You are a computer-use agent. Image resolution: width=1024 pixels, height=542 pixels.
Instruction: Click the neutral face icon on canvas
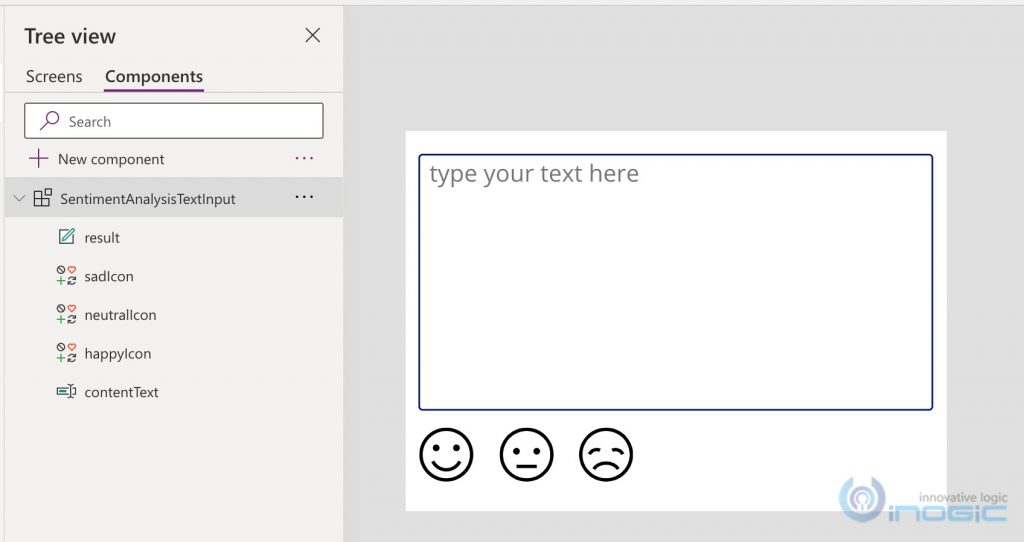[x=526, y=454]
